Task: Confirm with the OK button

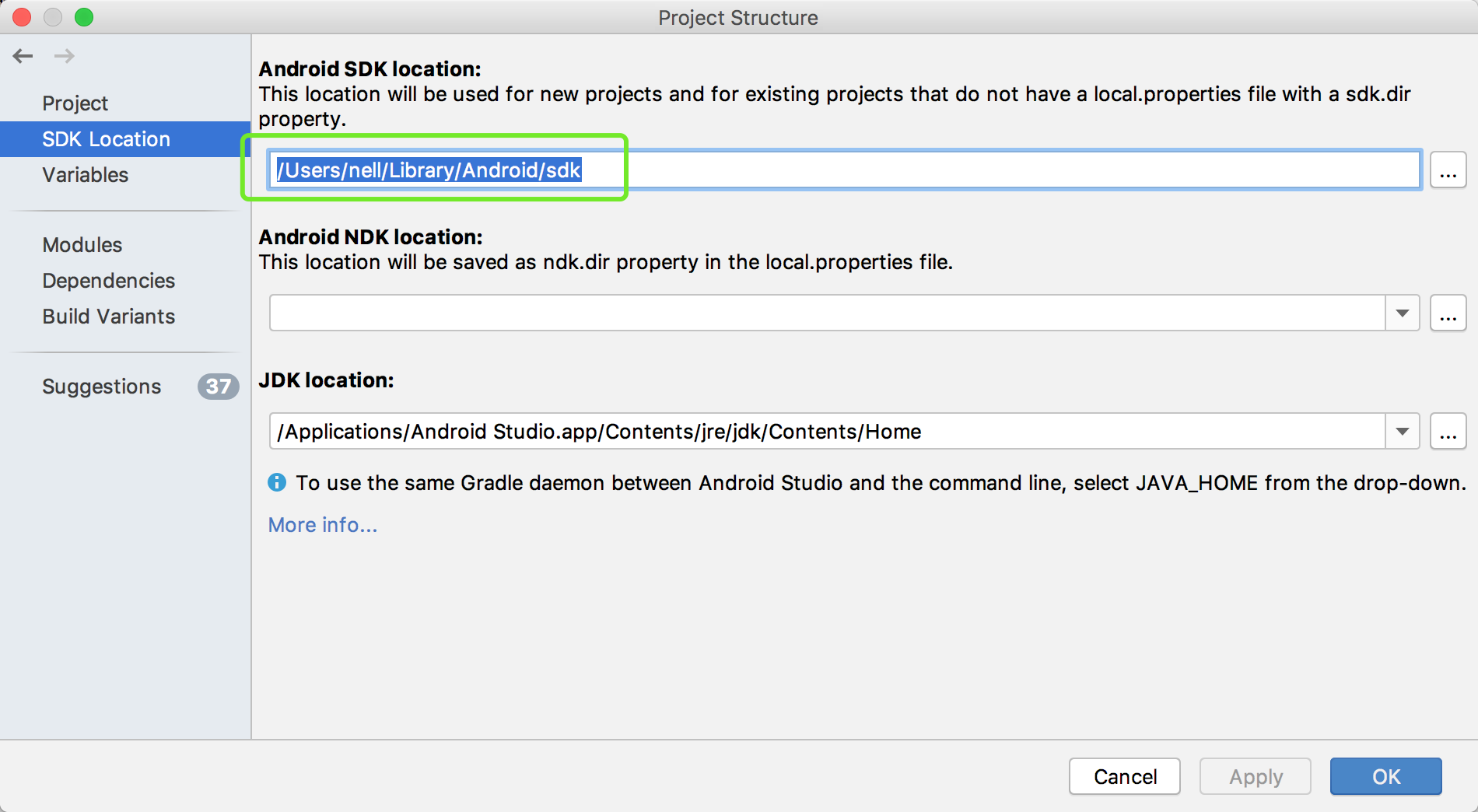Action: tap(1386, 776)
